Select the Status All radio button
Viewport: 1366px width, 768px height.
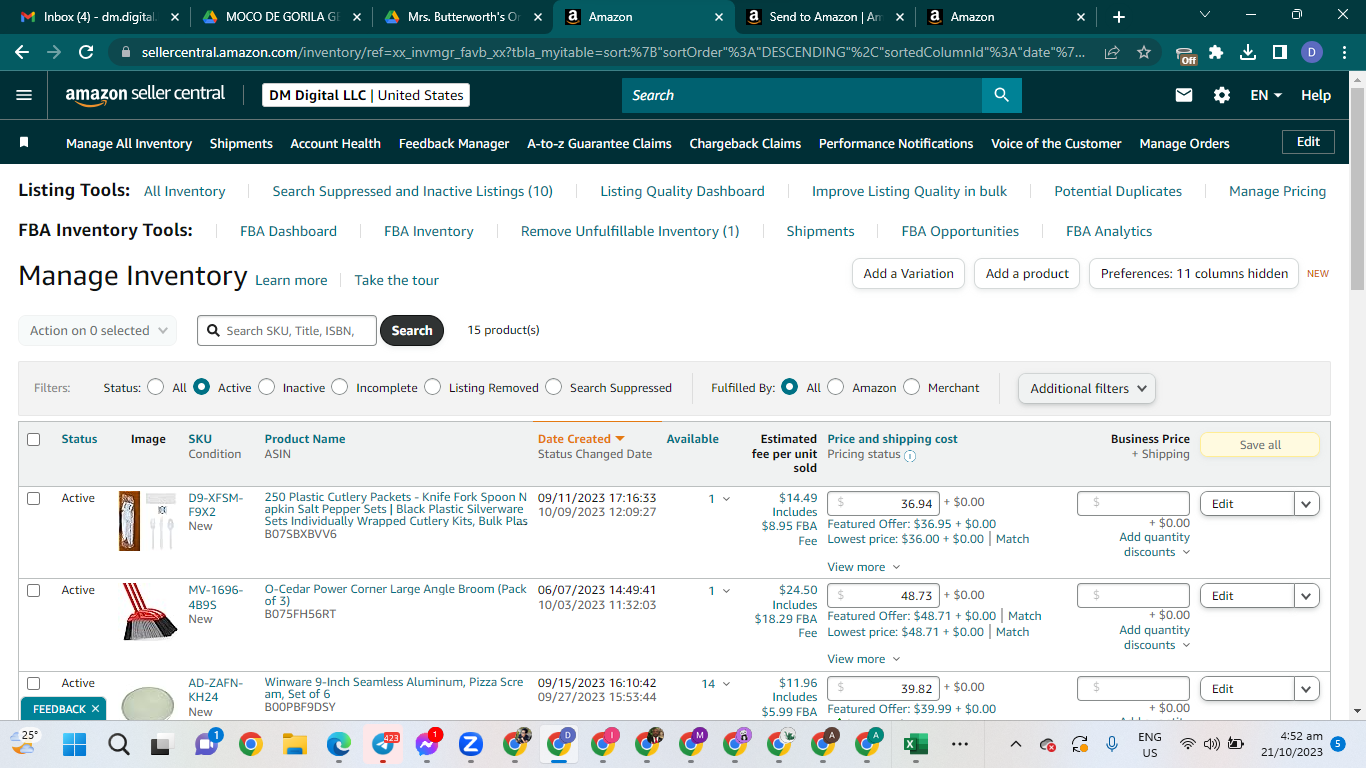tap(155, 387)
